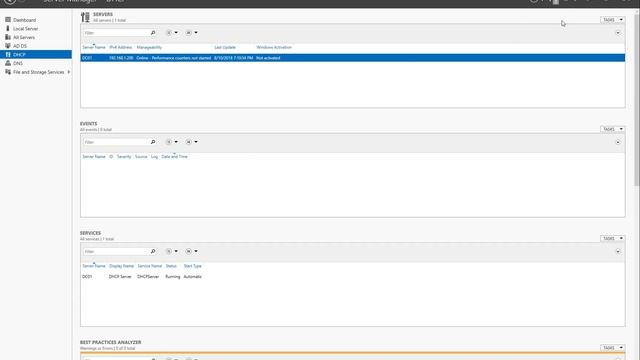This screenshot has height=360, width=640.
Task: Sort Servers by Windows Activation column
Action: click(274, 47)
